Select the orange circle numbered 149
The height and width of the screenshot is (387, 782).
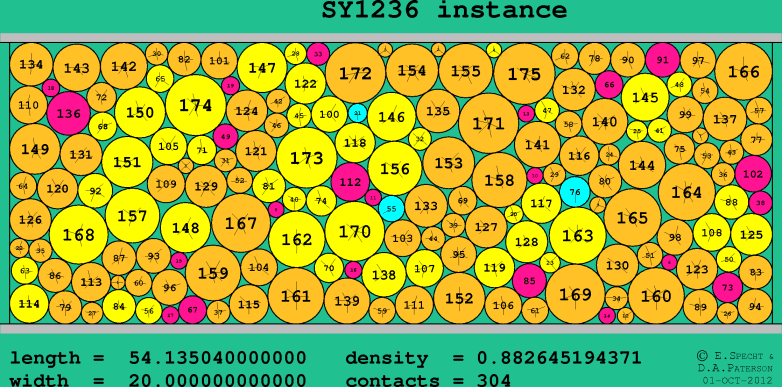click(35, 149)
